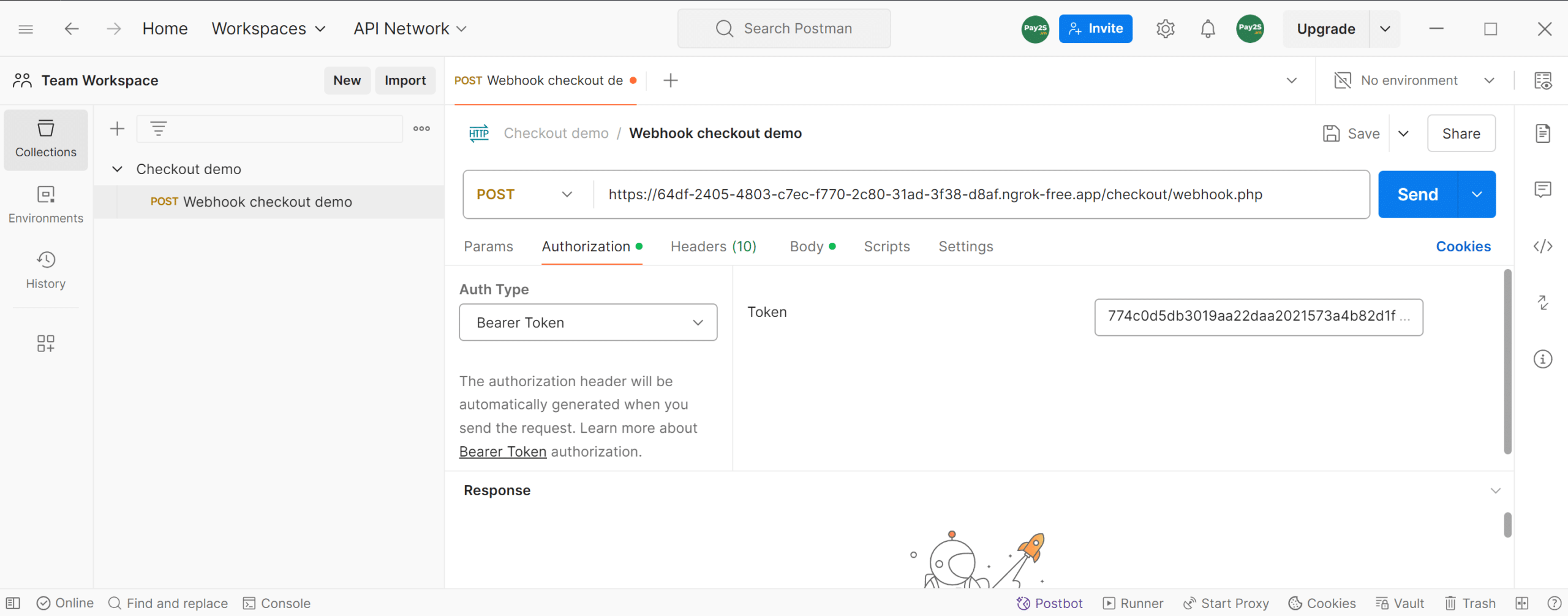Screen dimensions: 1568x616
Task: Click the Invite button
Action: (1095, 29)
